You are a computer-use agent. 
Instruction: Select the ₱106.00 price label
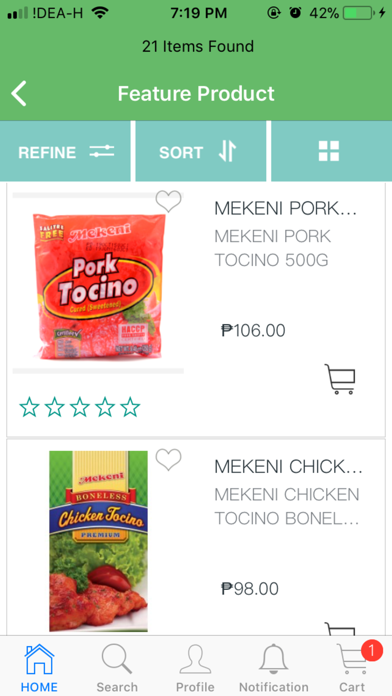coord(253,331)
